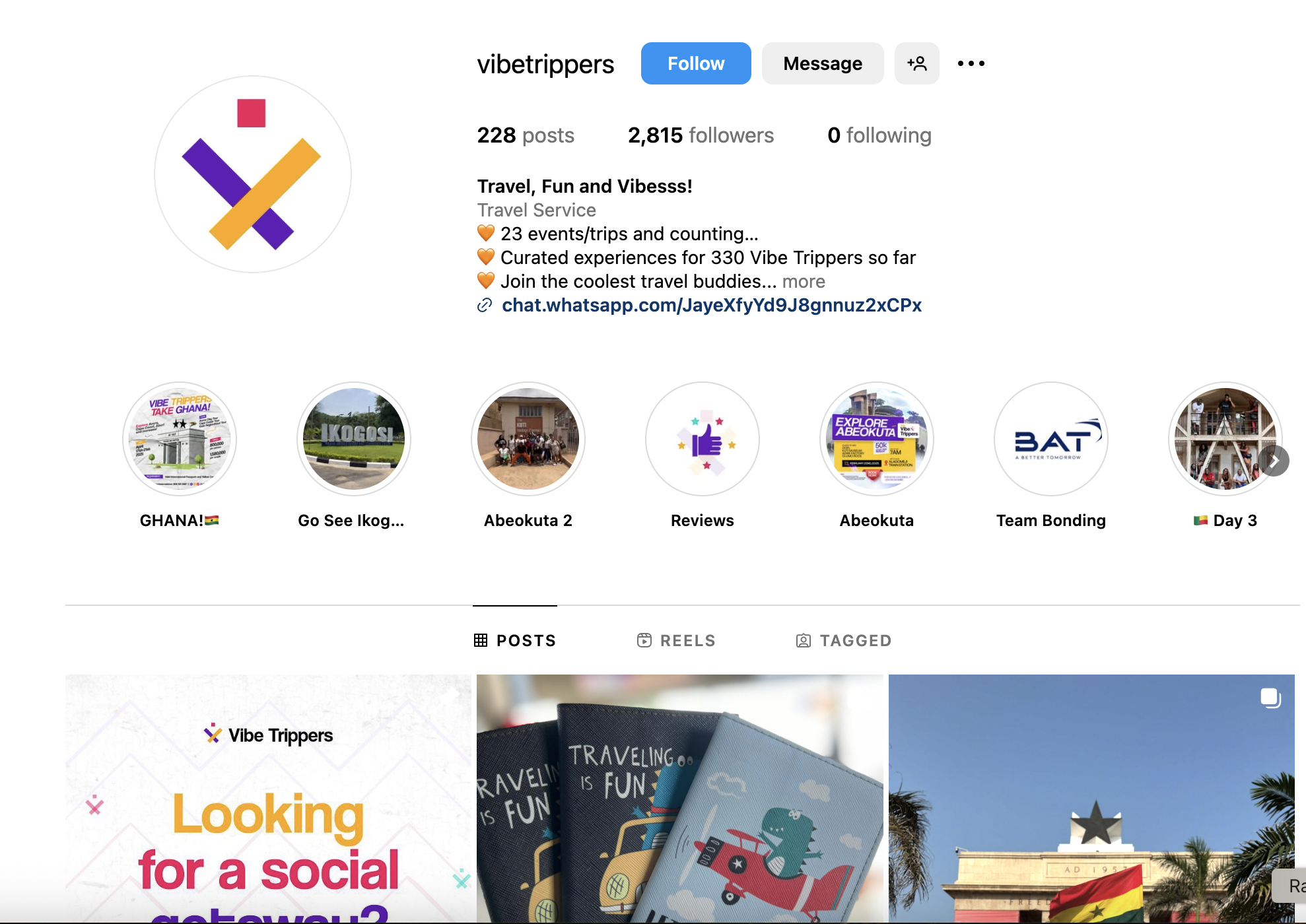View the 2,815 followers list

(701, 135)
